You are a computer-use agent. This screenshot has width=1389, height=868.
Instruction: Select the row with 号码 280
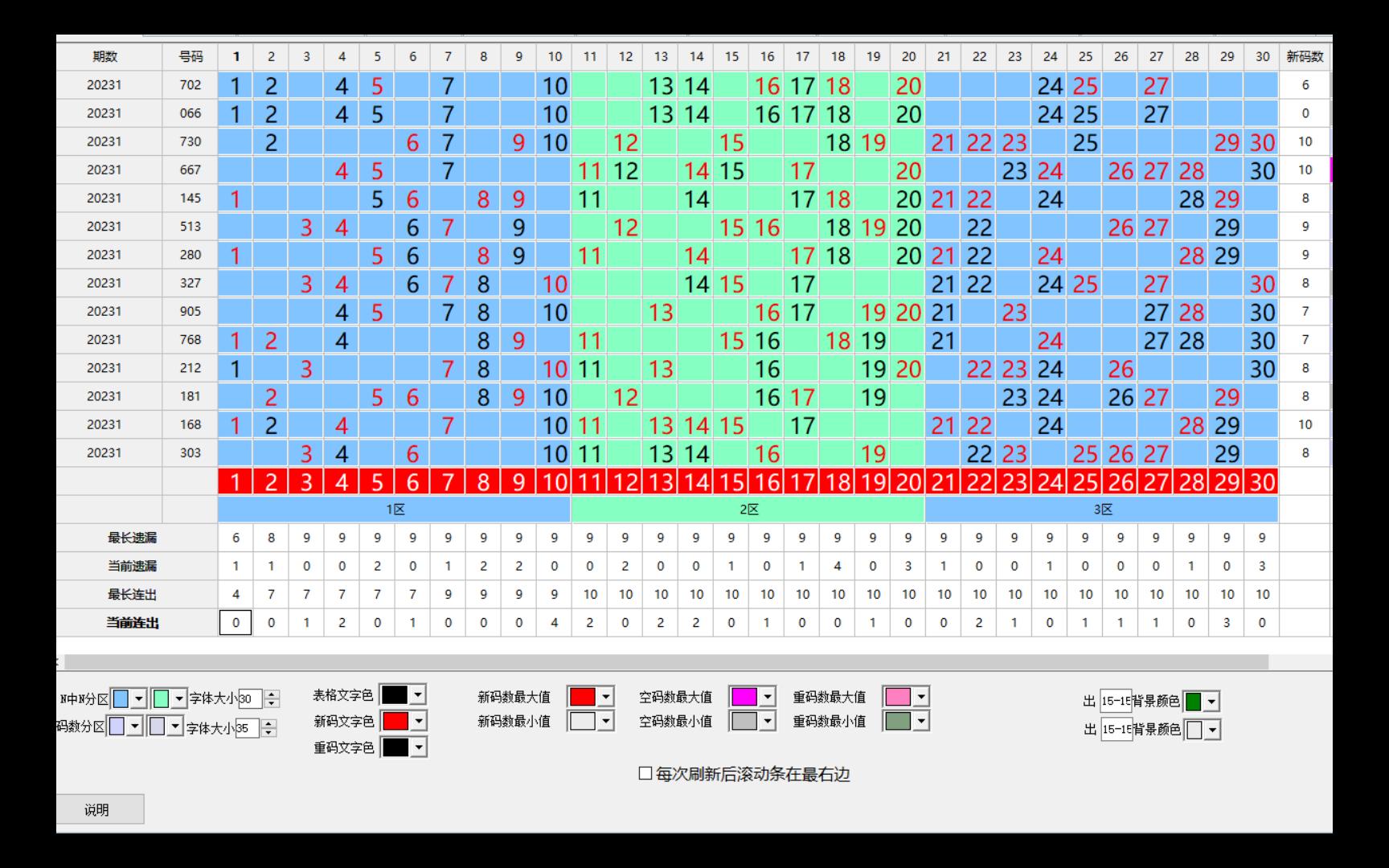click(x=694, y=255)
